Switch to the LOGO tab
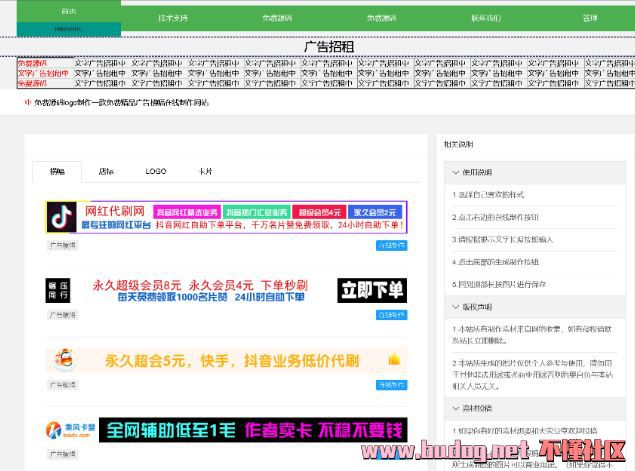The image size is (635, 471). [156, 172]
